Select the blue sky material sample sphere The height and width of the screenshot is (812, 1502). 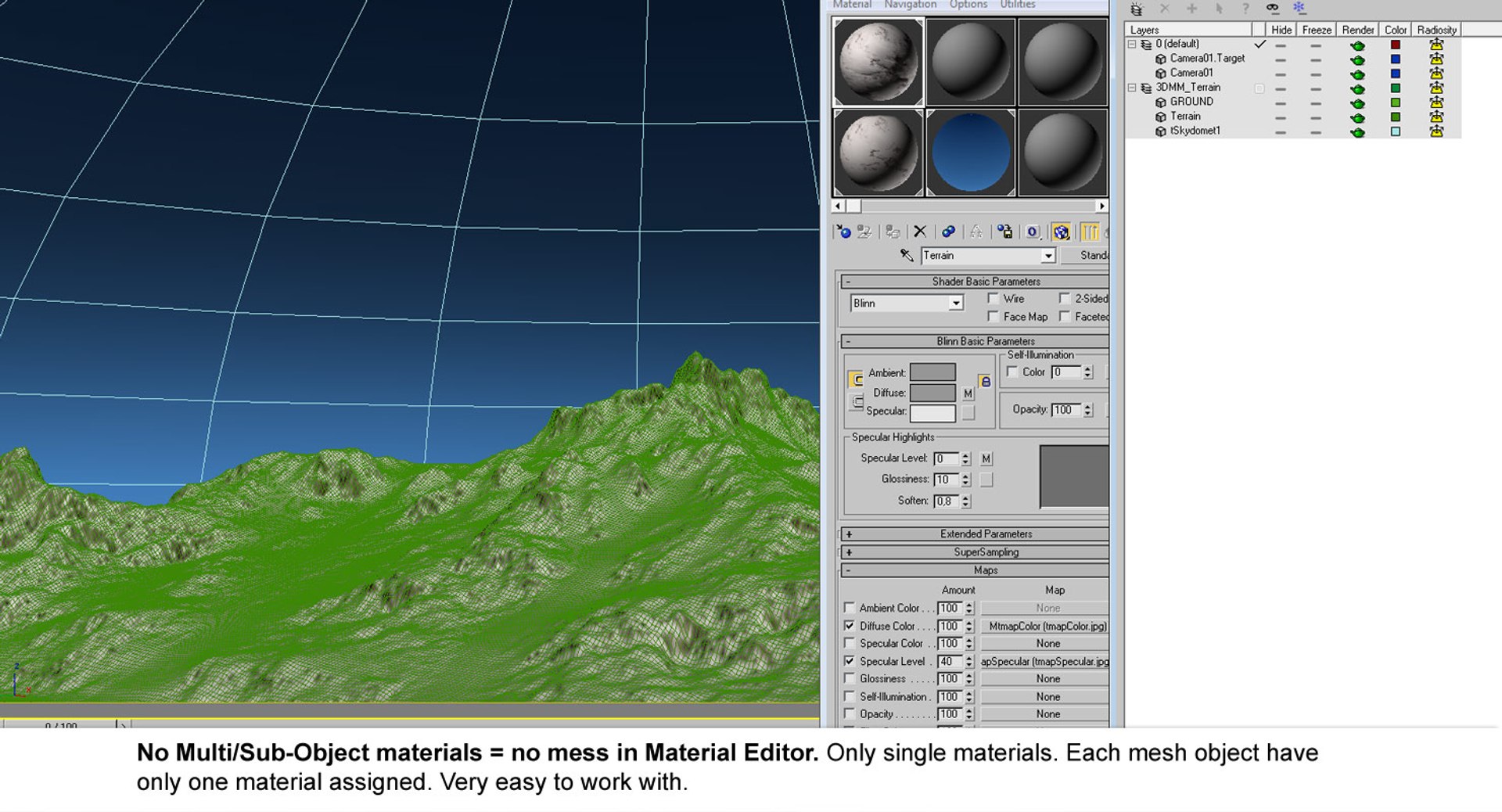[x=971, y=153]
